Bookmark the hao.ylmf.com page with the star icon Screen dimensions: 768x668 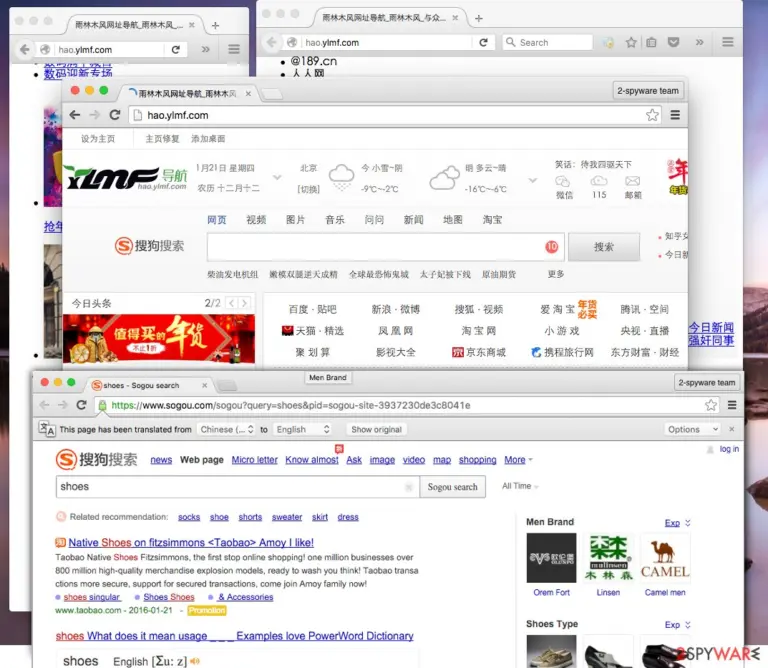652,115
